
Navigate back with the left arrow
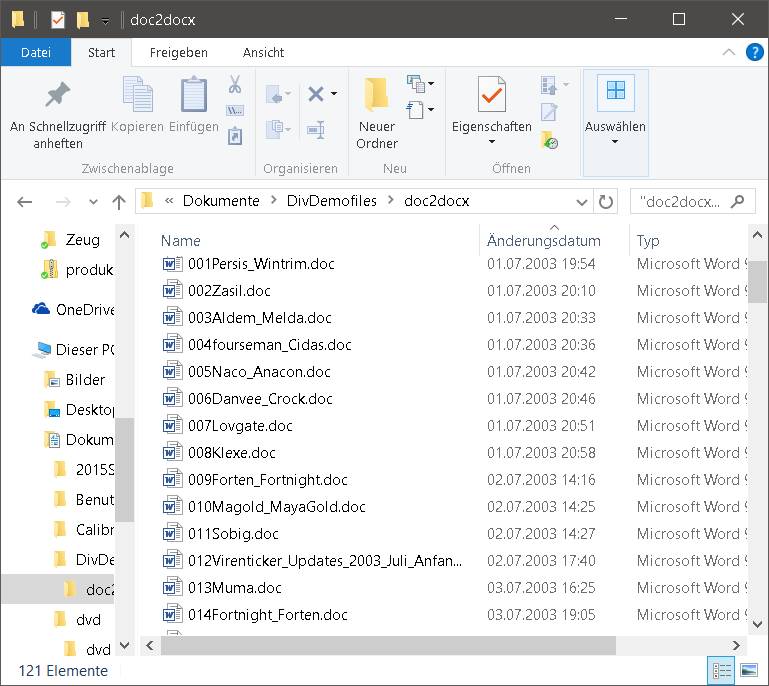tap(25, 201)
